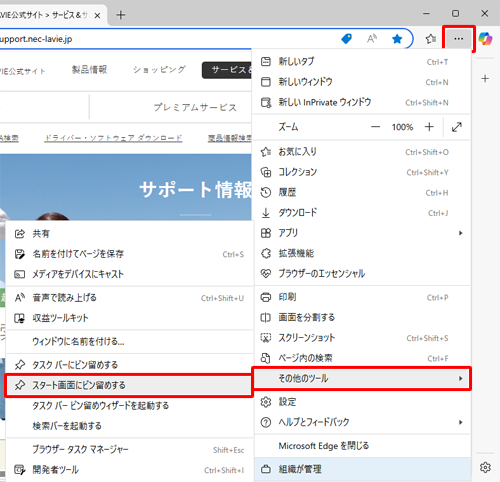Select スタート画面にピン留めする
The width and height of the screenshot is (500, 482).
click(x=129, y=385)
